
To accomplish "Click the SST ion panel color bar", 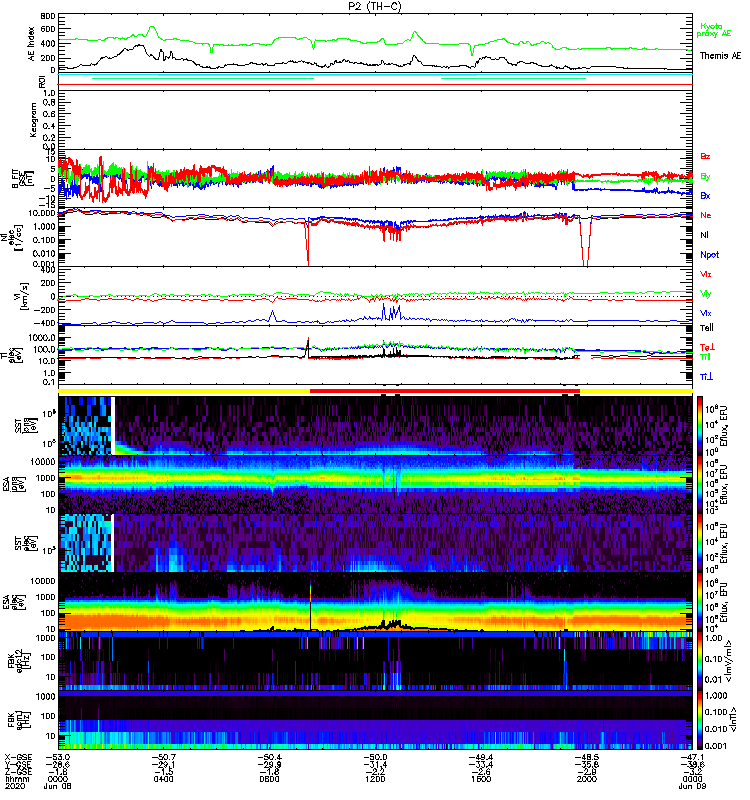I will 700,426.
